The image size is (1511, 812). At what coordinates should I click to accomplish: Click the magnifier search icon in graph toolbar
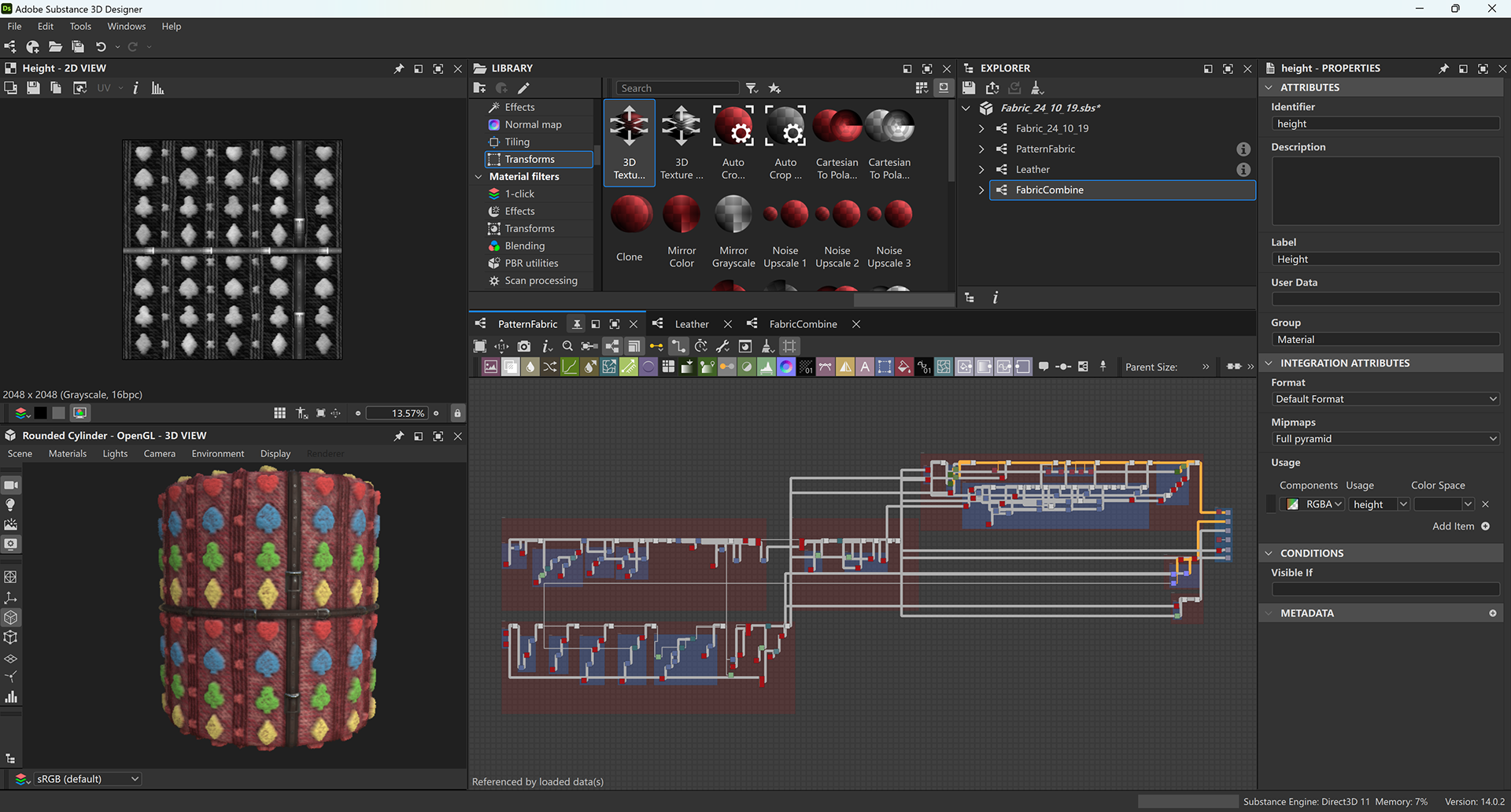click(x=567, y=346)
